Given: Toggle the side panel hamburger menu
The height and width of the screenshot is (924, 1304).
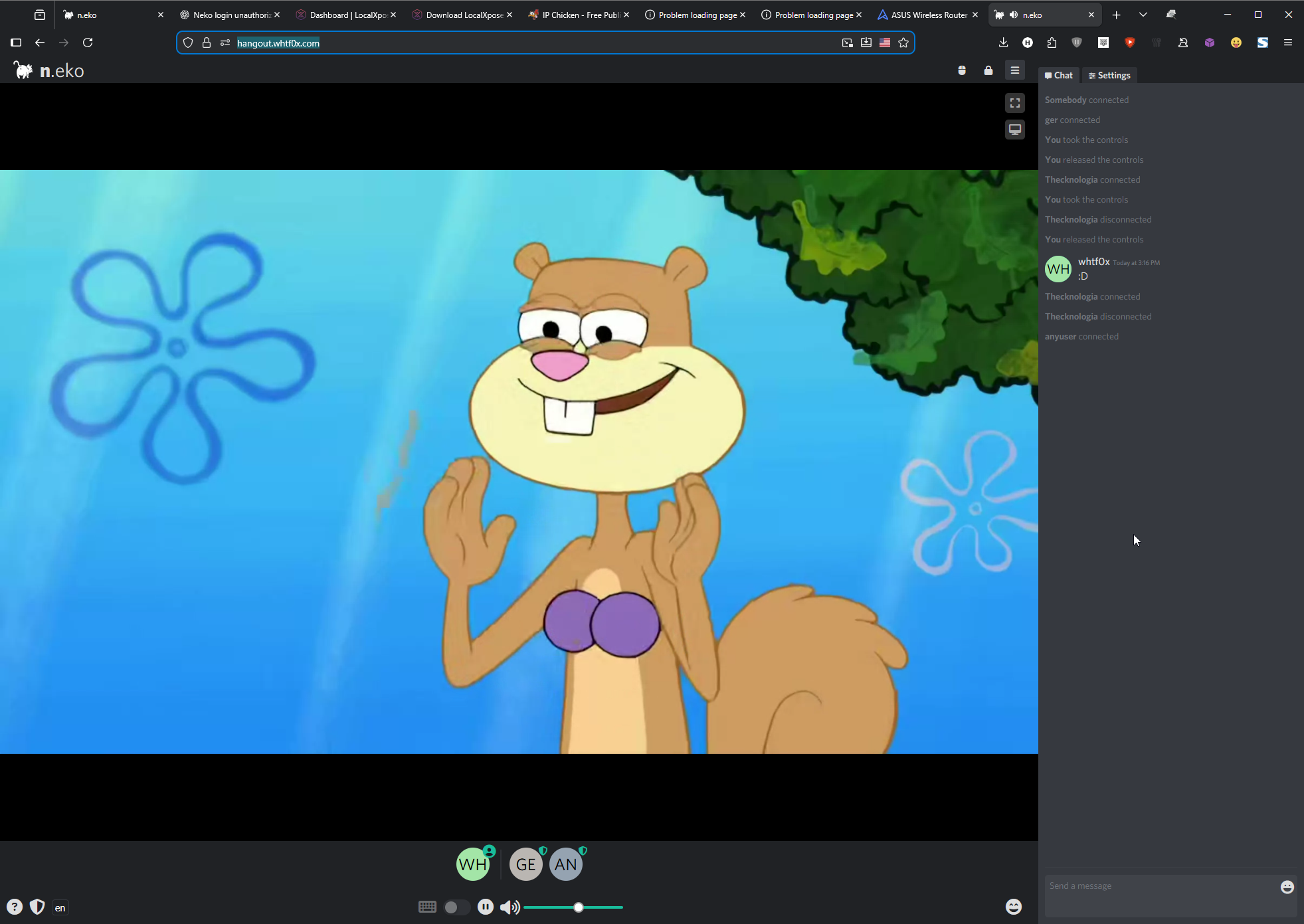Looking at the screenshot, I should pos(1014,70).
